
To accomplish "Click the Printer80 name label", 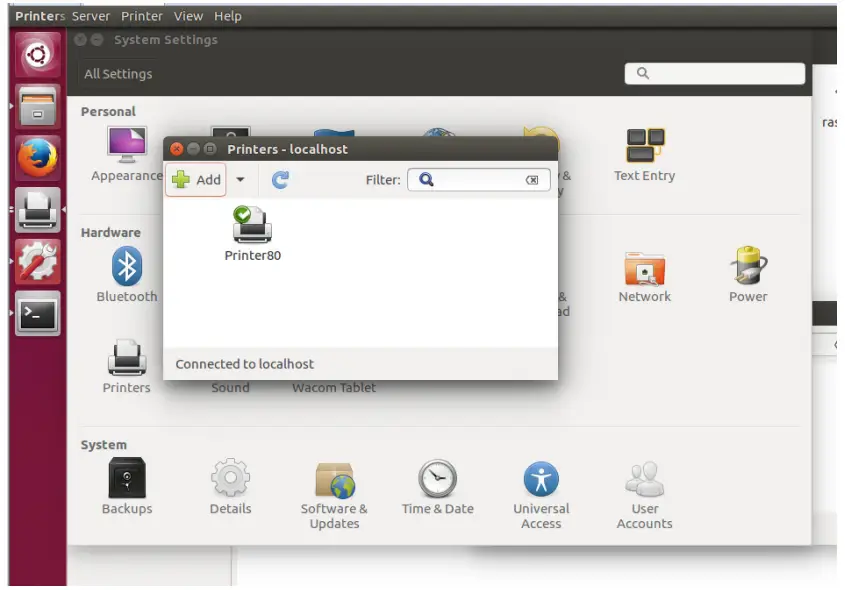I will (x=252, y=255).
